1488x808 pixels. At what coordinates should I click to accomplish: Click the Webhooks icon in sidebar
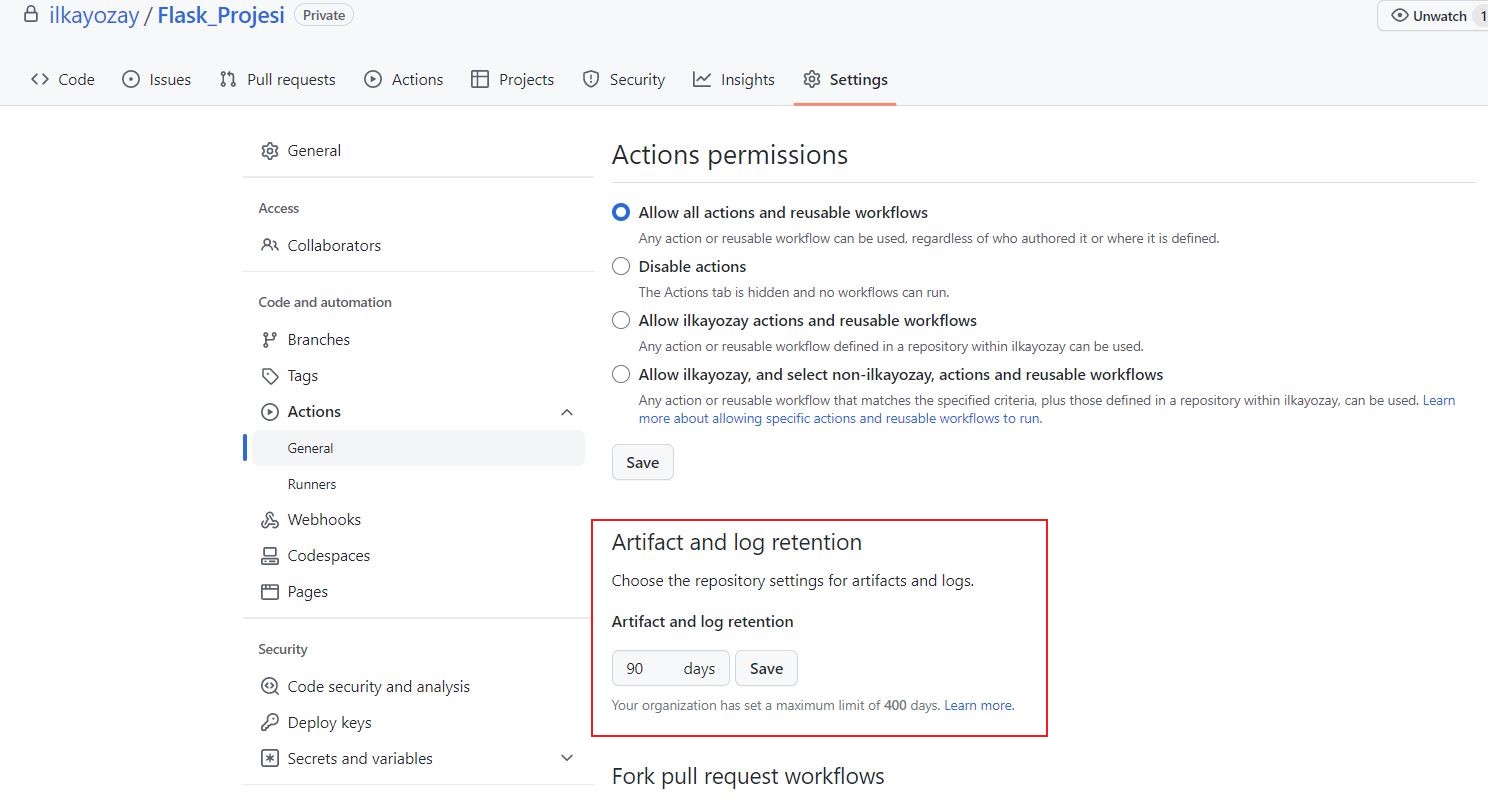[x=269, y=520]
